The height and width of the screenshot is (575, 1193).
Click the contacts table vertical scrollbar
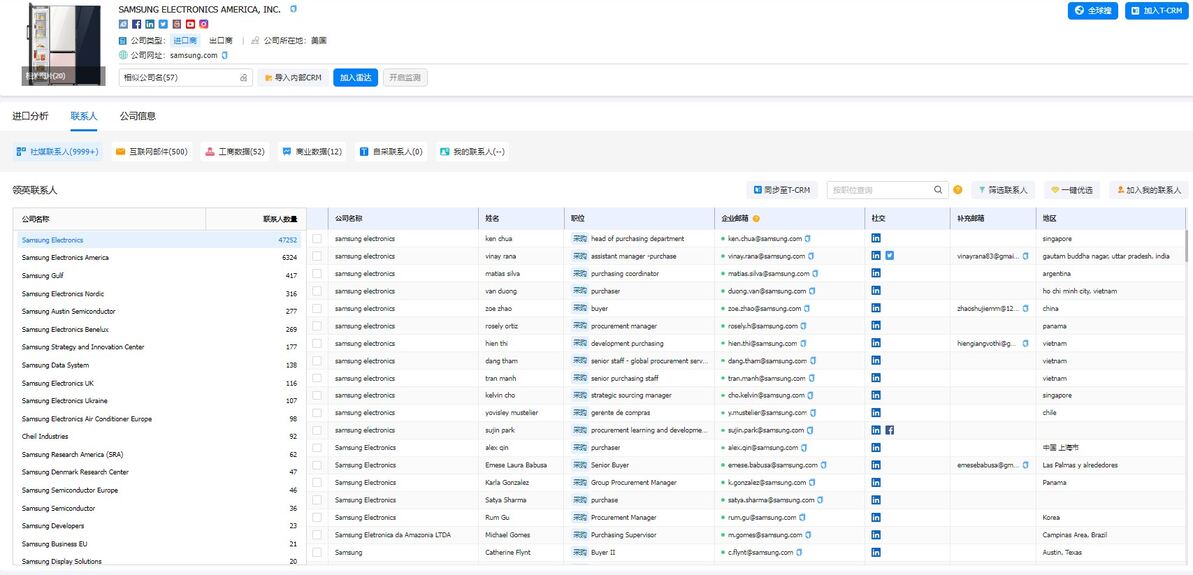pos(1187,245)
